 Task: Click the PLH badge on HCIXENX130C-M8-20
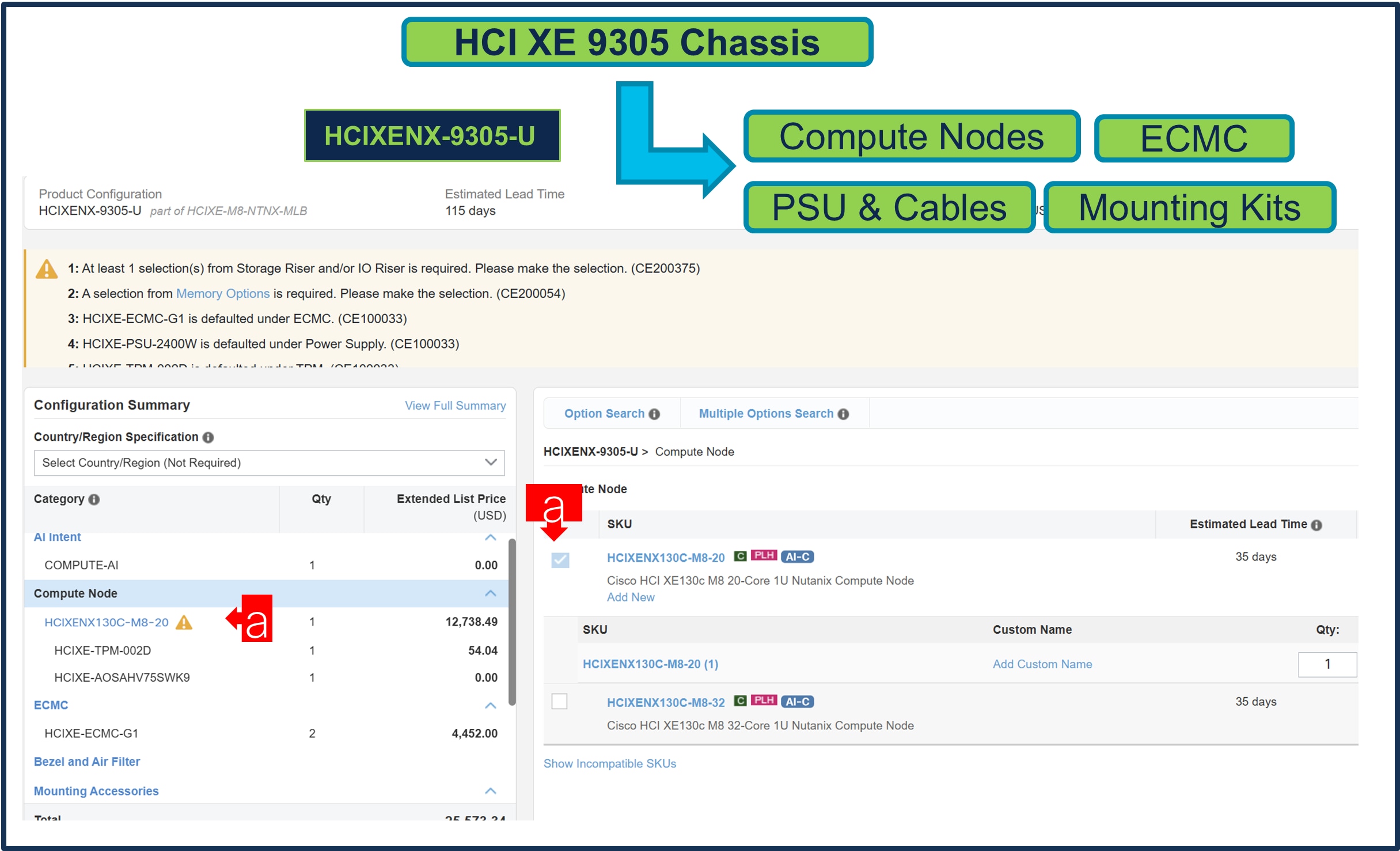click(x=764, y=556)
